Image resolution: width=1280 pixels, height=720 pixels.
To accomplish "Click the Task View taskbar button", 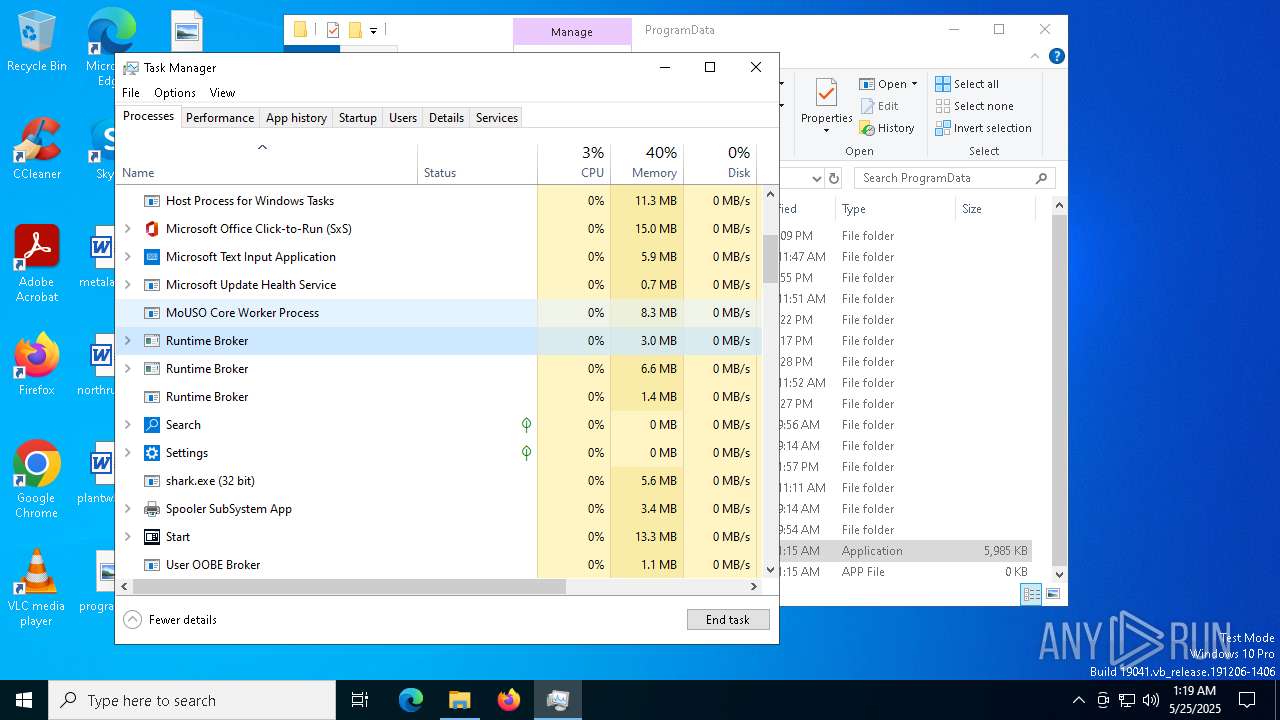I will coord(360,700).
